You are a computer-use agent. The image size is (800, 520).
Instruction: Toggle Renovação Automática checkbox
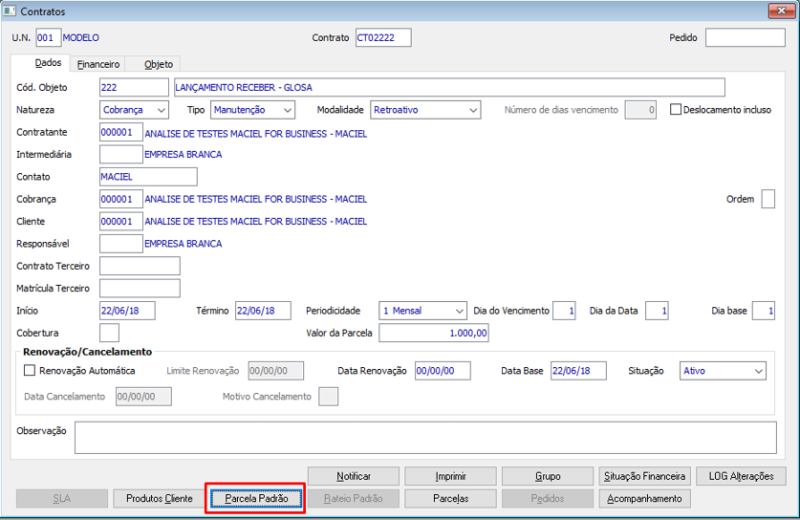(x=30, y=370)
